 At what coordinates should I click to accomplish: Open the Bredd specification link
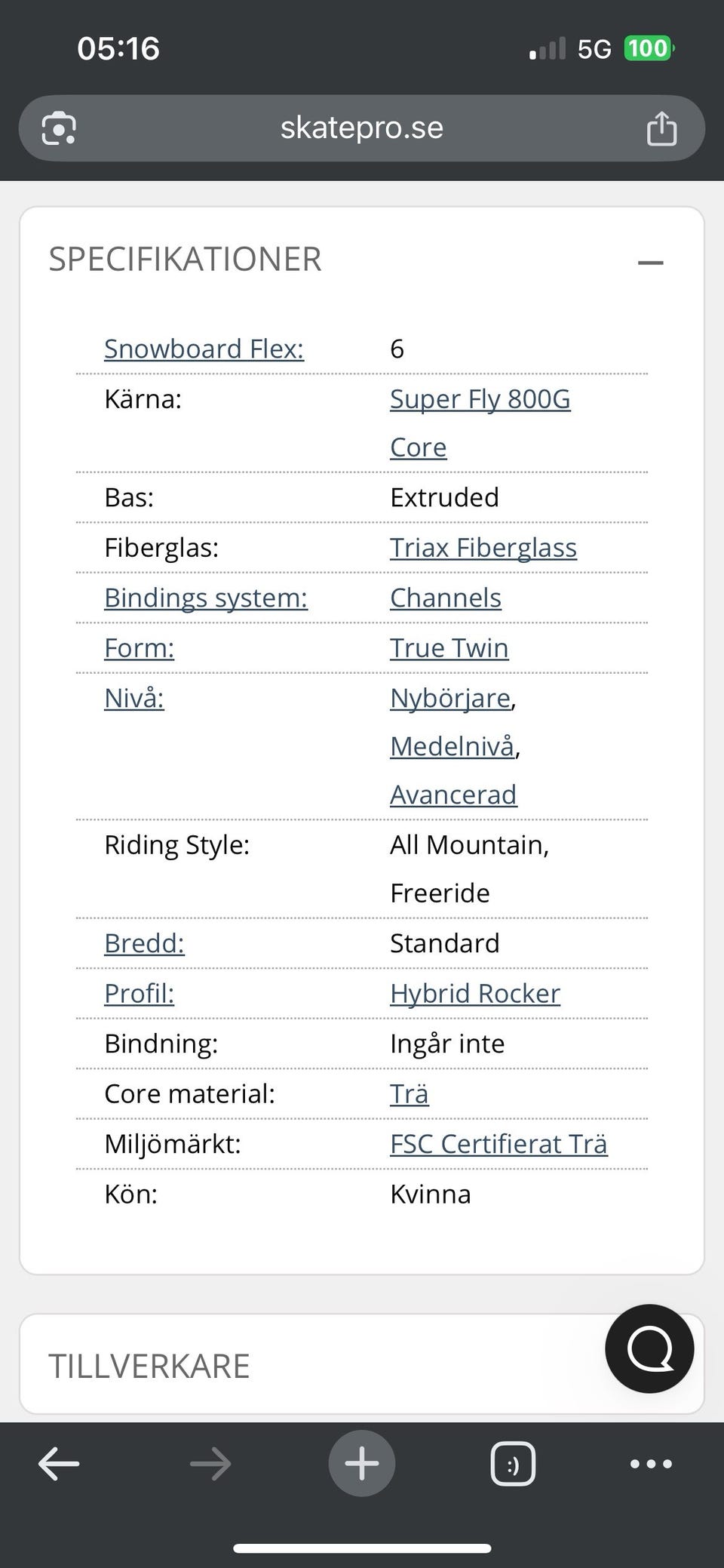[144, 943]
